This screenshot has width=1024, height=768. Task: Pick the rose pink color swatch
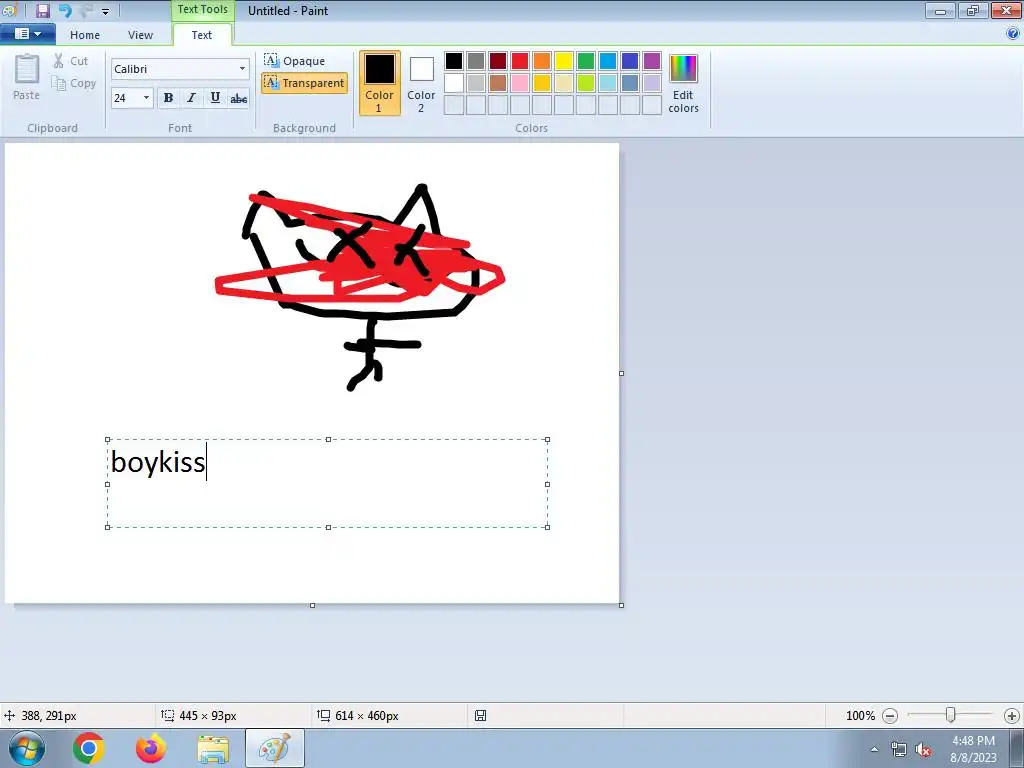(x=520, y=83)
